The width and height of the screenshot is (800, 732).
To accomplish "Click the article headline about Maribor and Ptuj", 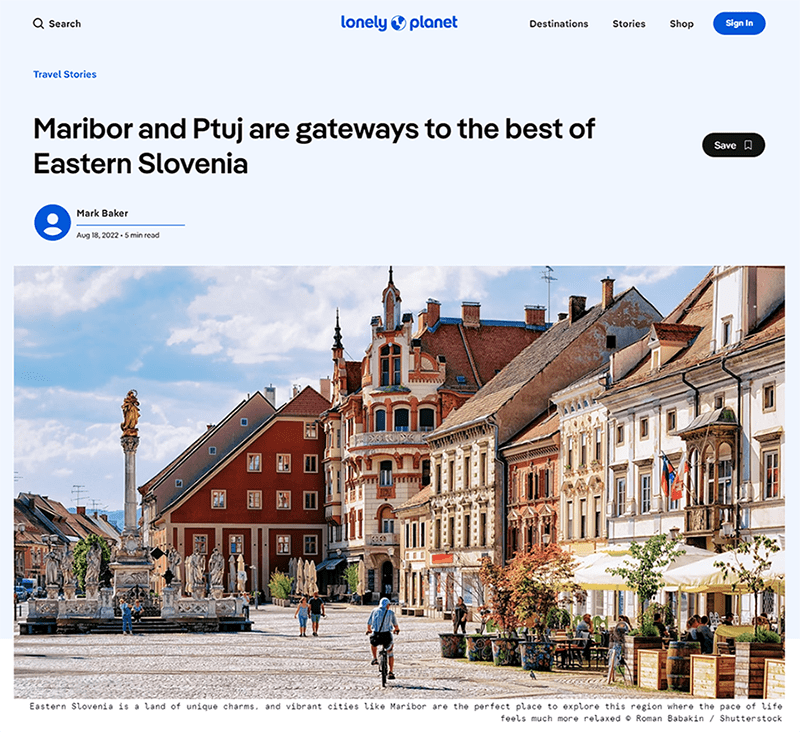I will pyautogui.click(x=314, y=146).
